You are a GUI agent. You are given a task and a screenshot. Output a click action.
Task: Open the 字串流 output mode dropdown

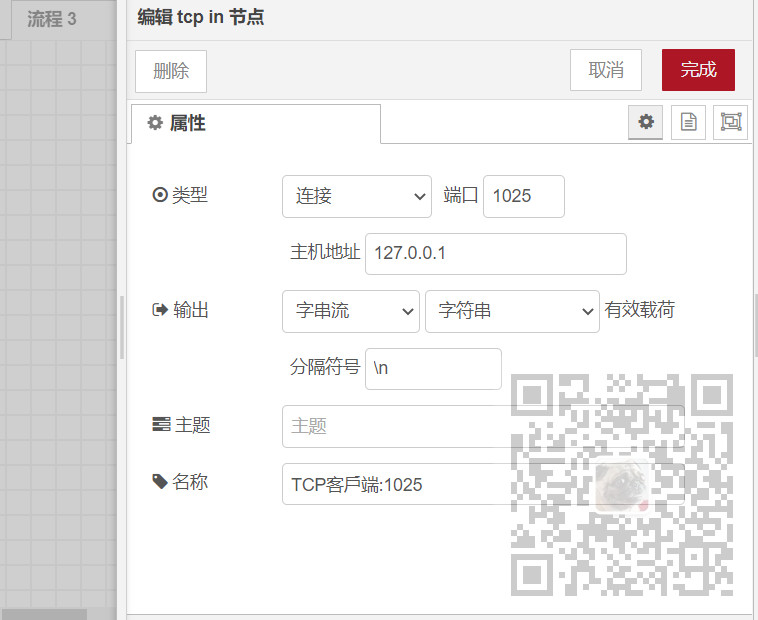click(351, 311)
